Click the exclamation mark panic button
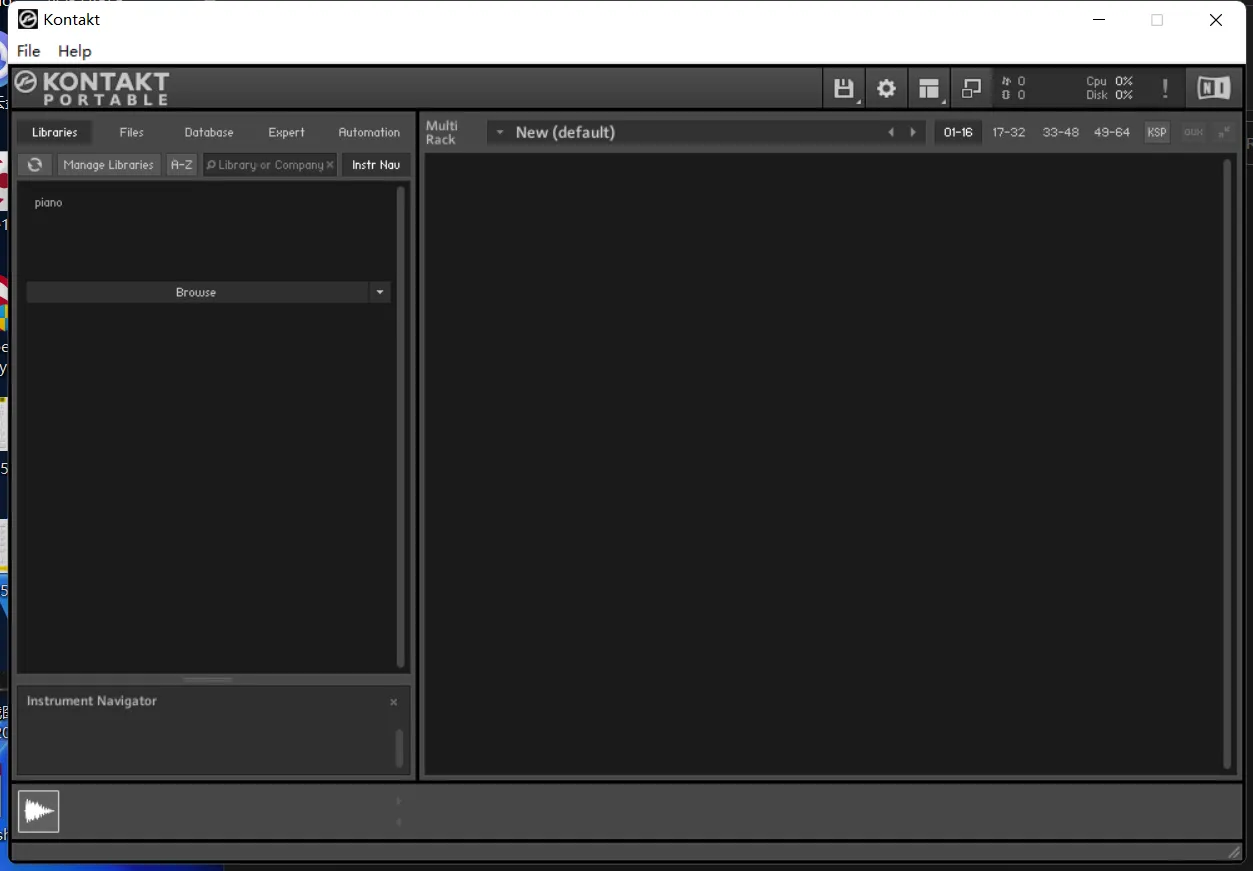 [1164, 89]
